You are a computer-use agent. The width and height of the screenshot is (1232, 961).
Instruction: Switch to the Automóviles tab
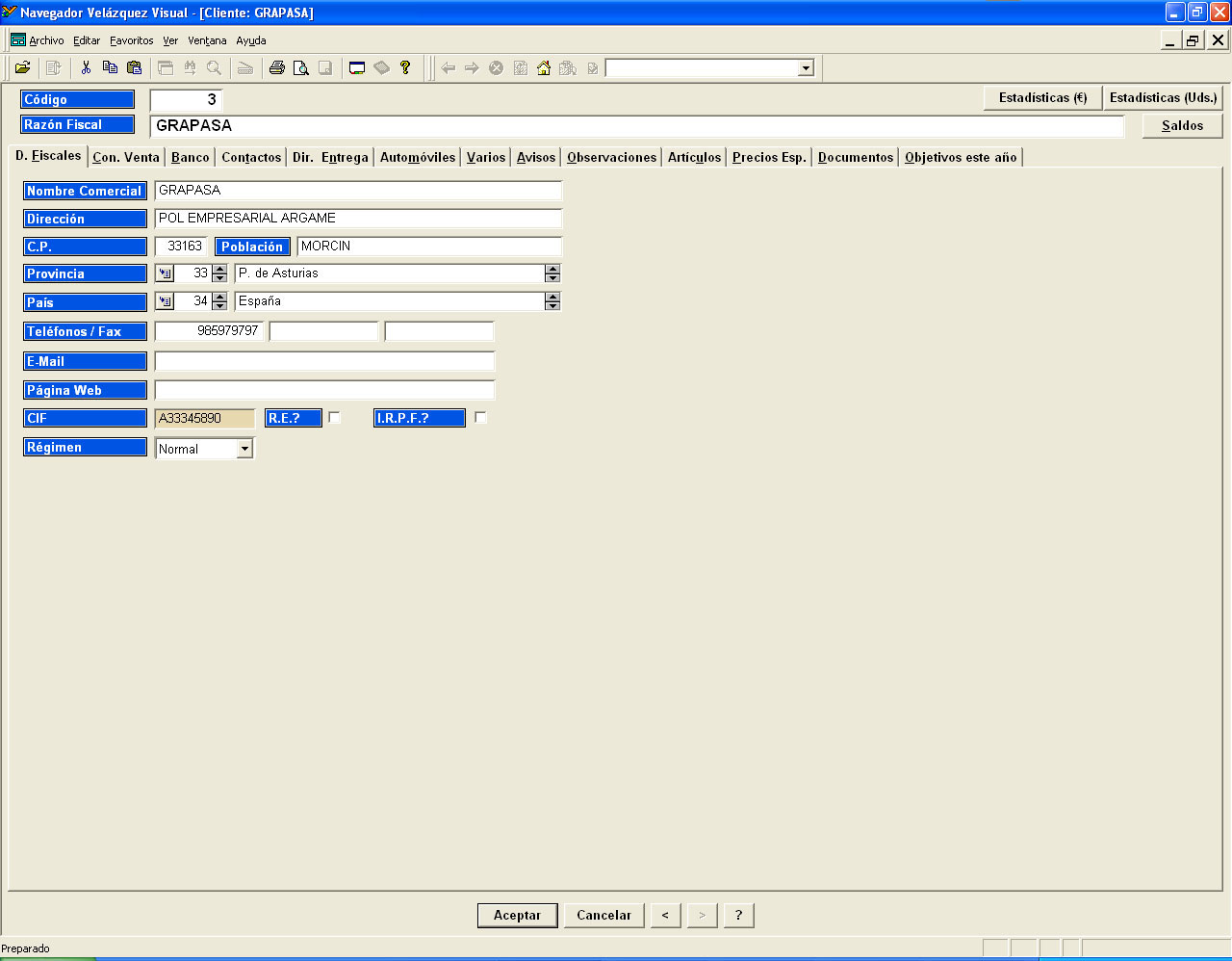418,157
